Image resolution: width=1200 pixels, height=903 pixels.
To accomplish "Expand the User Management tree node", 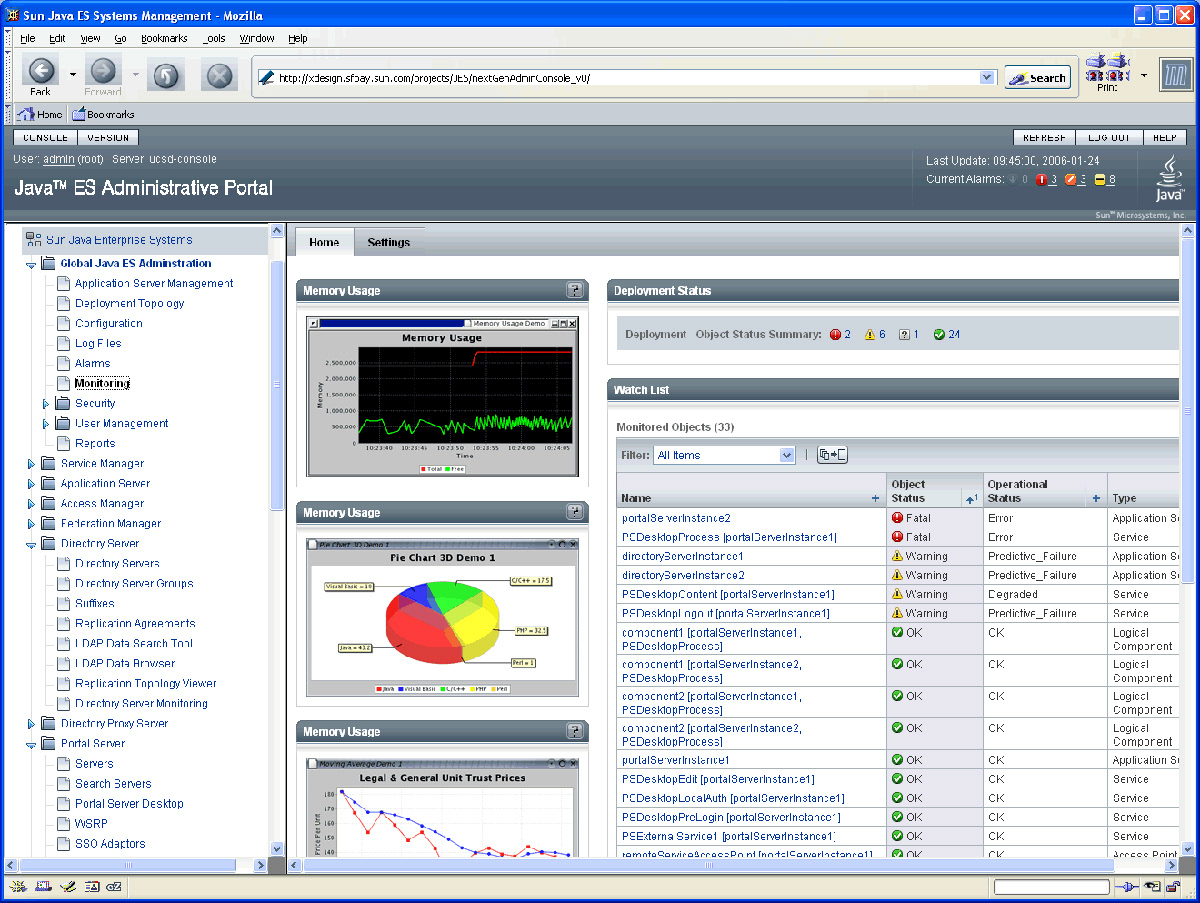I will (x=46, y=424).
